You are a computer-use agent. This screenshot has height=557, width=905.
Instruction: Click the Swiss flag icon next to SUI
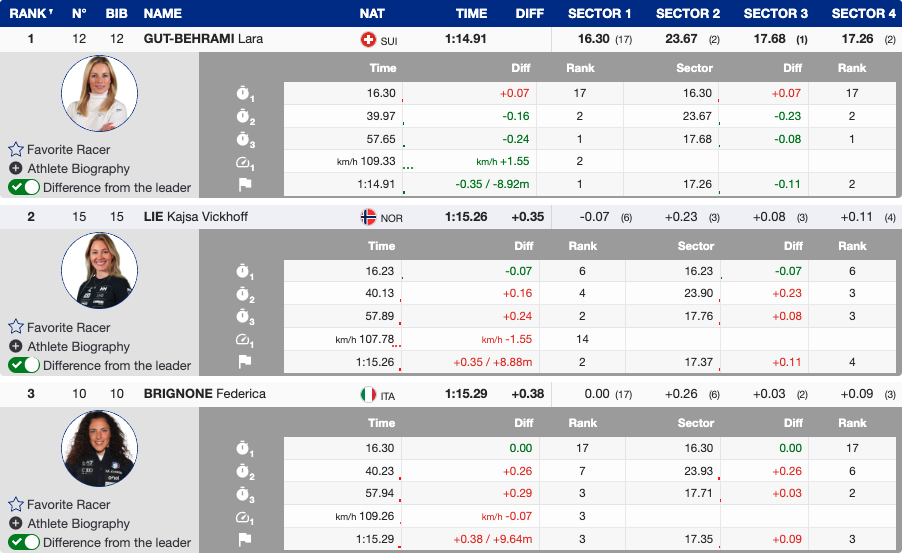(x=368, y=39)
